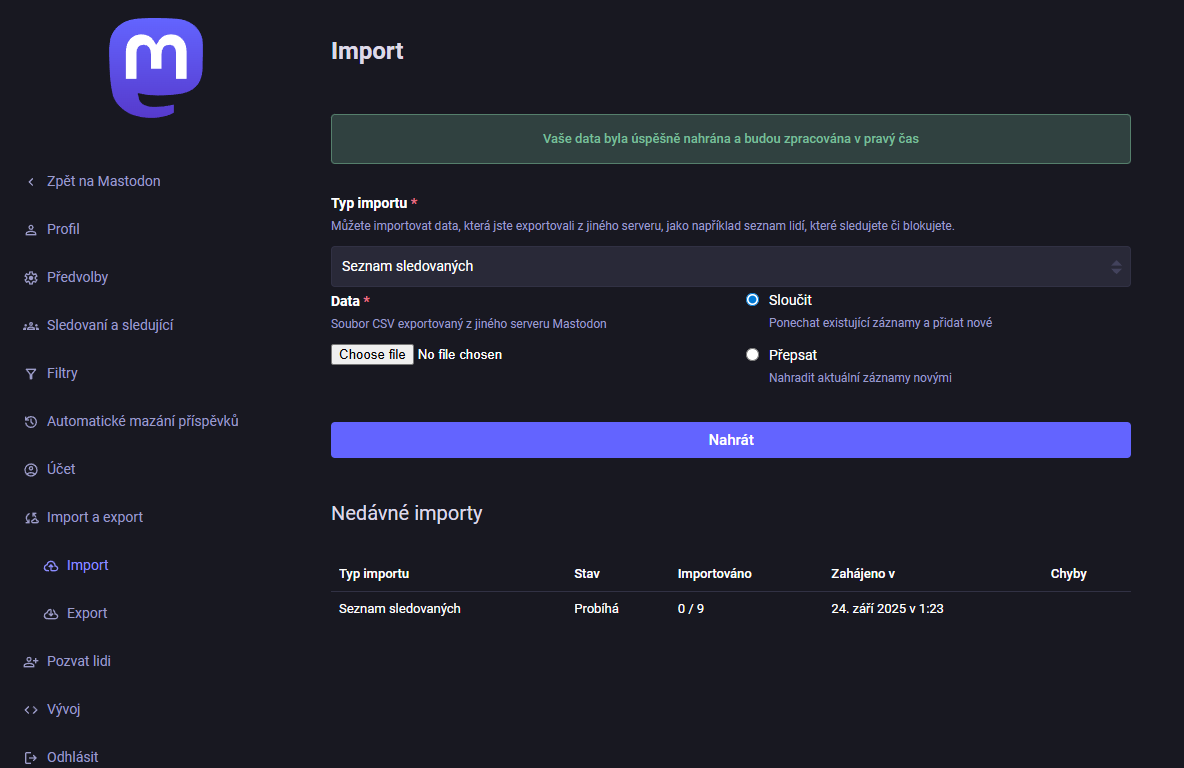This screenshot has width=1184, height=768.
Task: Click the dropdown arrows on Seznam sledovaných
Action: click(1116, 267)
